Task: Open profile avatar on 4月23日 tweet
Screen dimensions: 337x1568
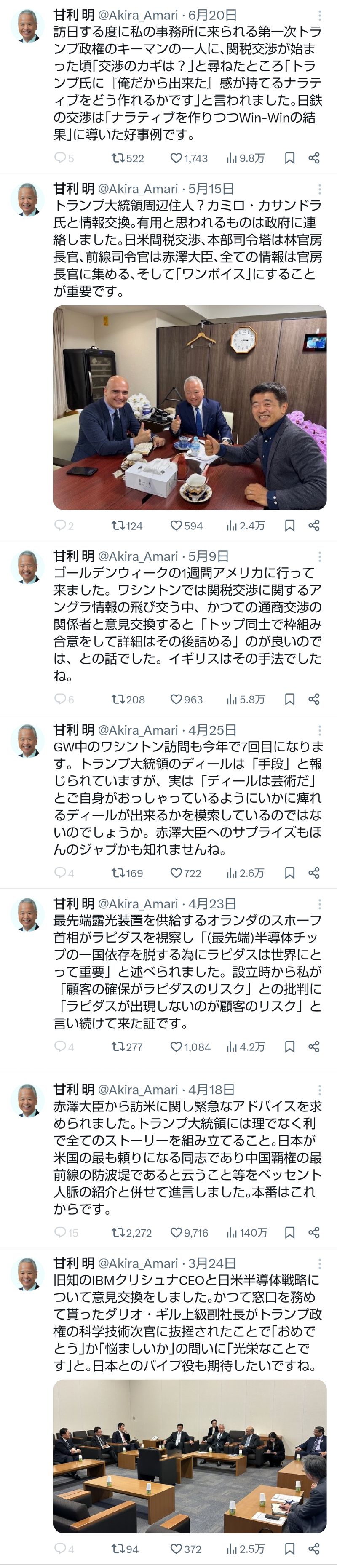Action: [27, 914]
